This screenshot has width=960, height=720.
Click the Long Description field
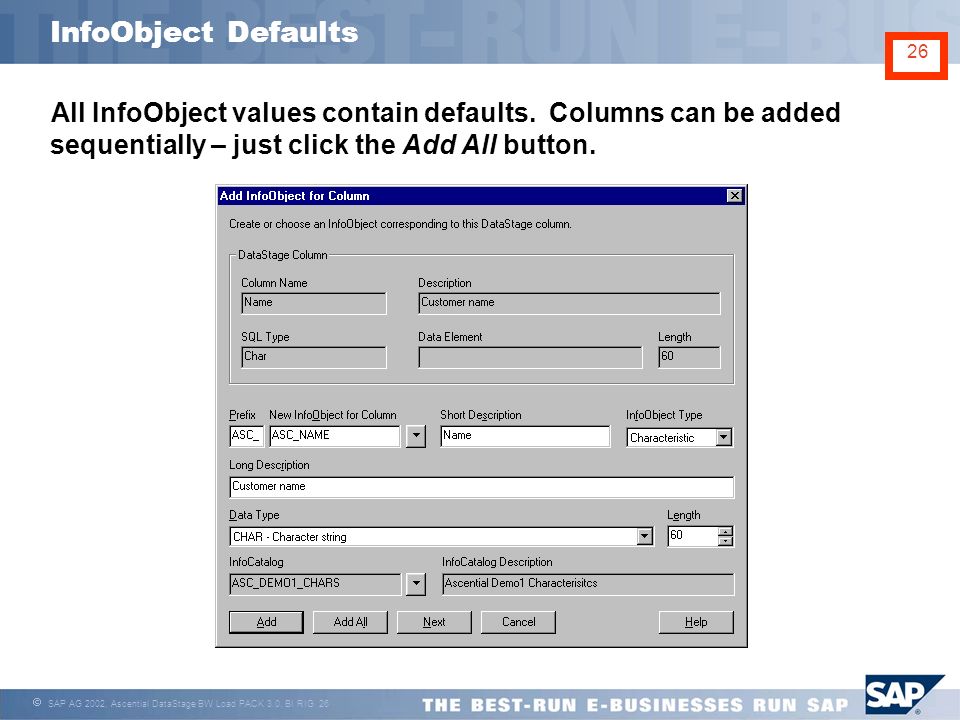(x=482, y=487)
